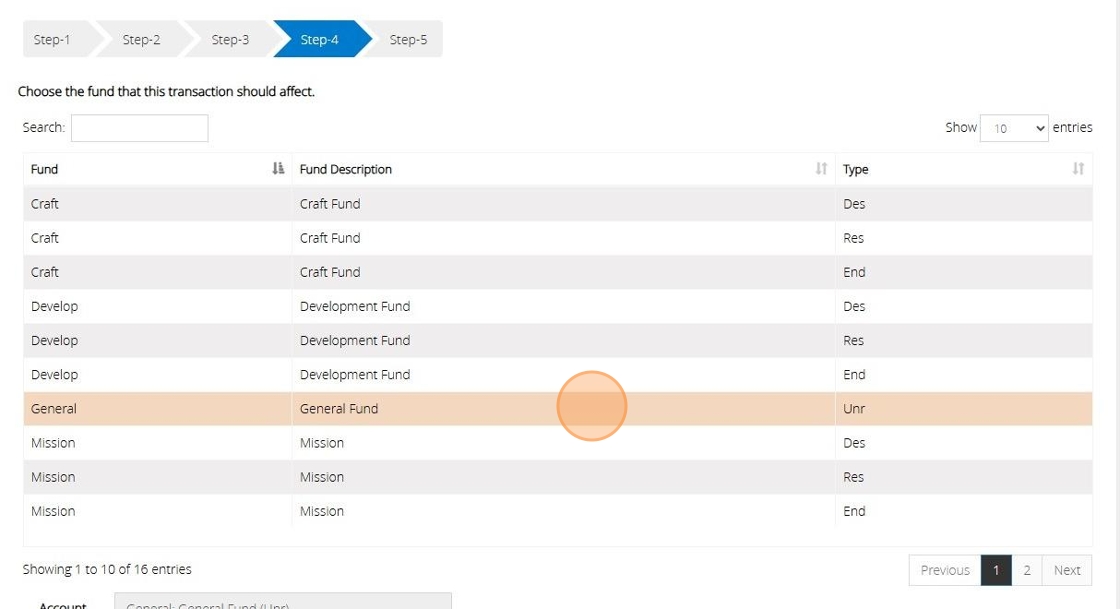Click the Account field below table

[x=282, y=602]
